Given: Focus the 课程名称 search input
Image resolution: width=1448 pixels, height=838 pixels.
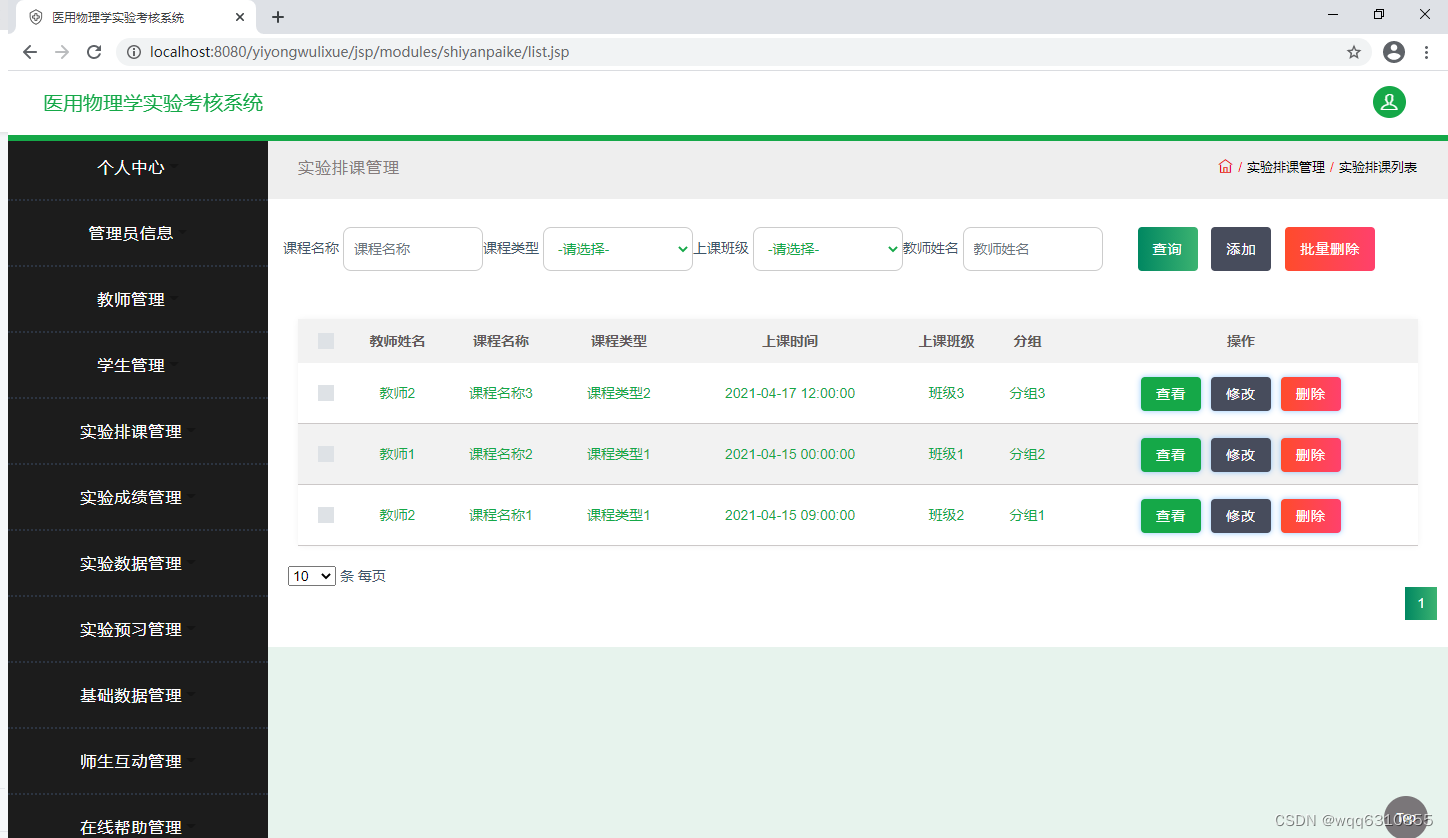Looking at the screenshot, I should pos(413,249).
